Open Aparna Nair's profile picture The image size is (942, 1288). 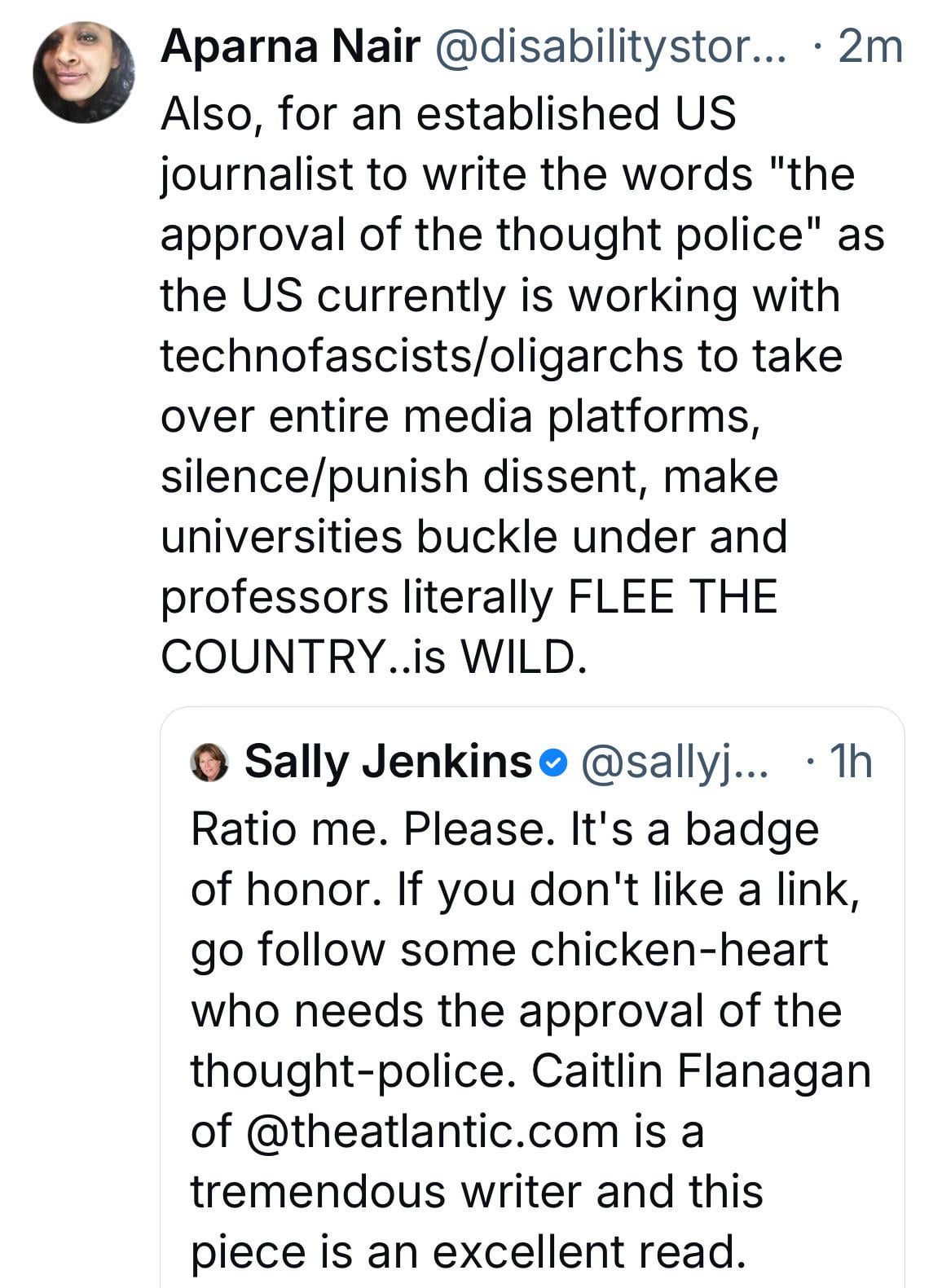83,73
